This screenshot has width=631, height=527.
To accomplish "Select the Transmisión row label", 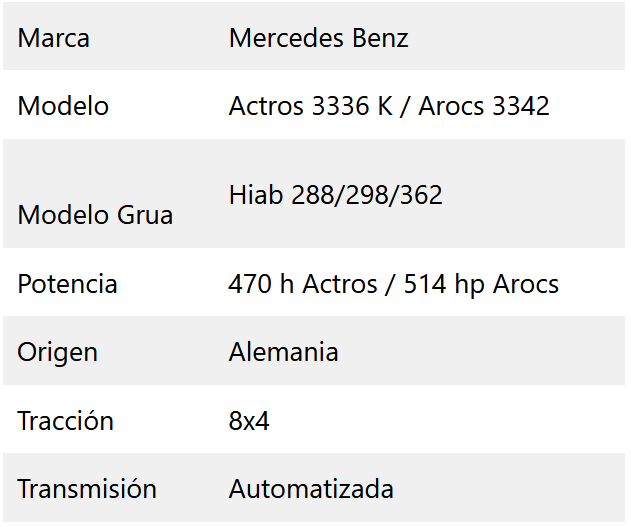I will pyautogui.click(x=87, y=489).
